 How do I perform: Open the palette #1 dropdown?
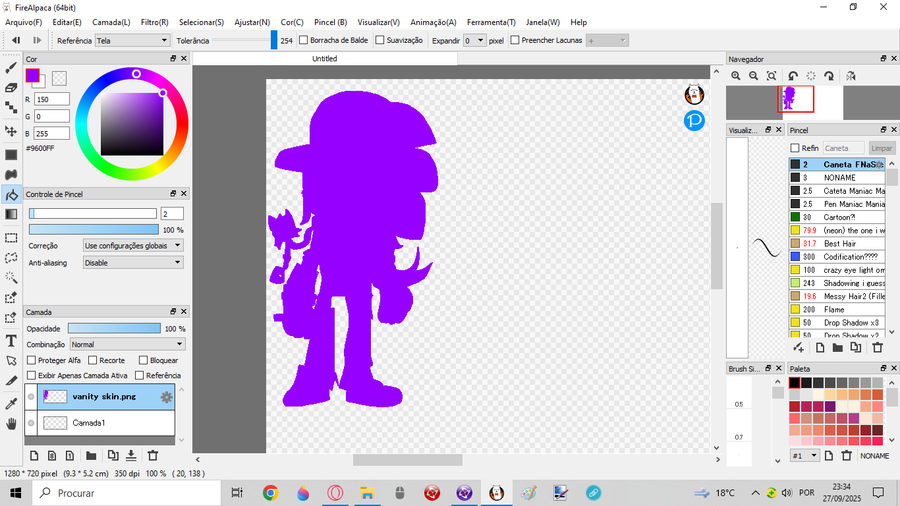point(805,456)
